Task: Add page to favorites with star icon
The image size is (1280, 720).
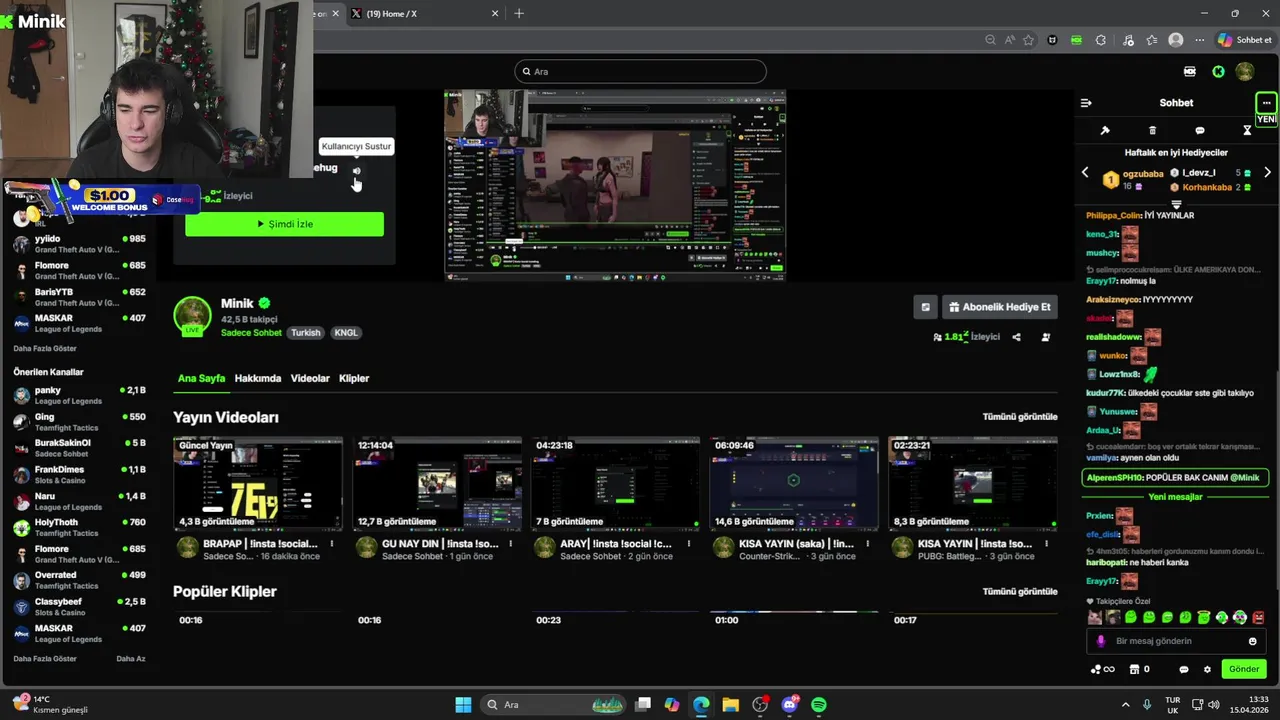Action: [1028, 40]
